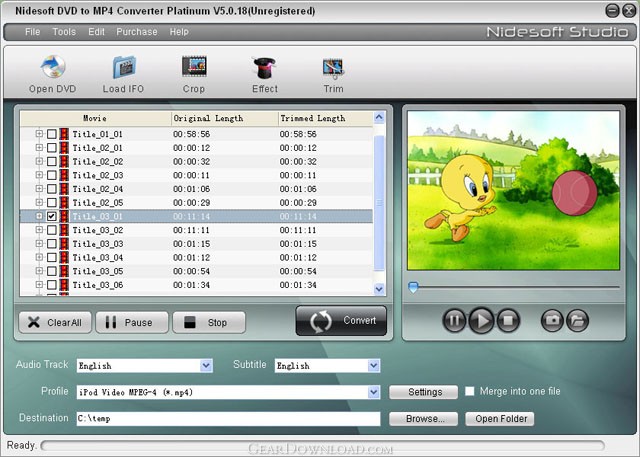Start conversion with the Convert button

(x=341, y=321)
